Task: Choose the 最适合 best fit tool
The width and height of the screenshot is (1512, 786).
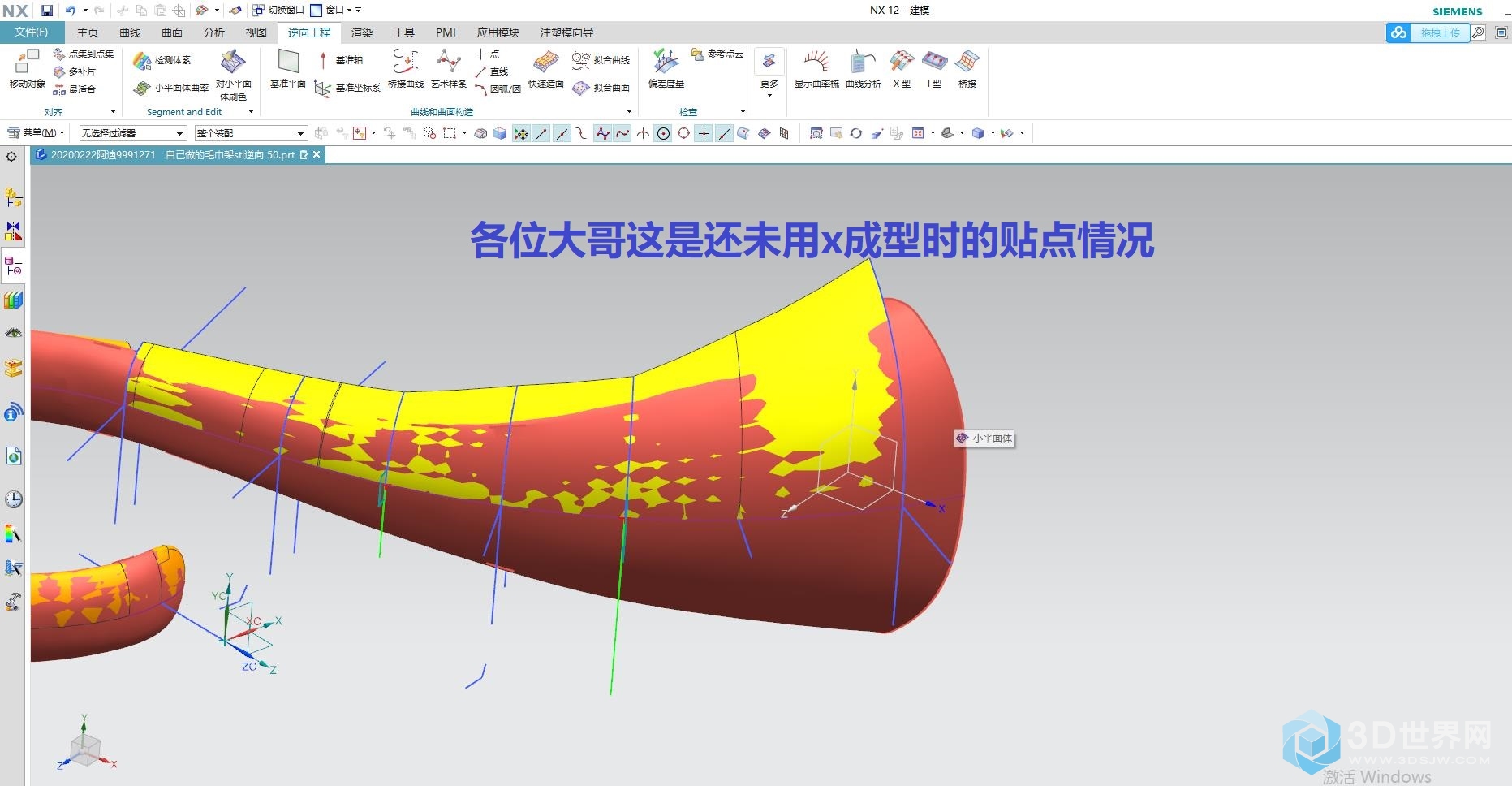Action: (75, 89)
